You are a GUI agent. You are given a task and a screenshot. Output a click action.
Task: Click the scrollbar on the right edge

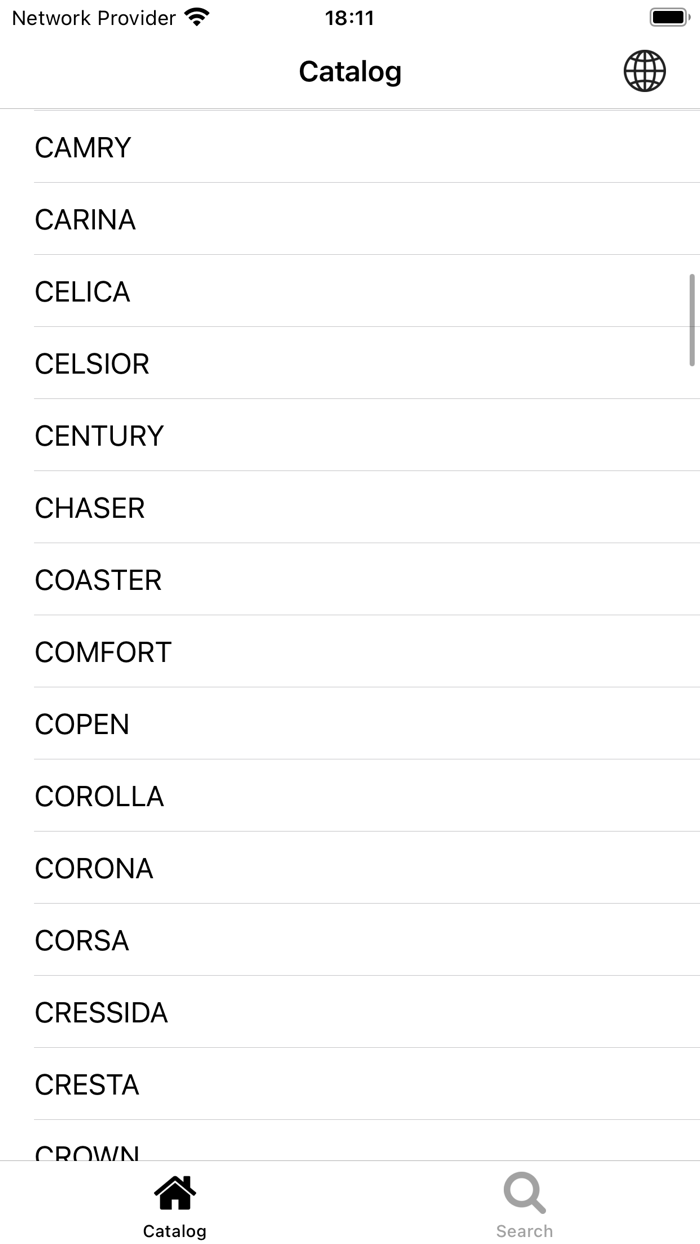[692, 320]
